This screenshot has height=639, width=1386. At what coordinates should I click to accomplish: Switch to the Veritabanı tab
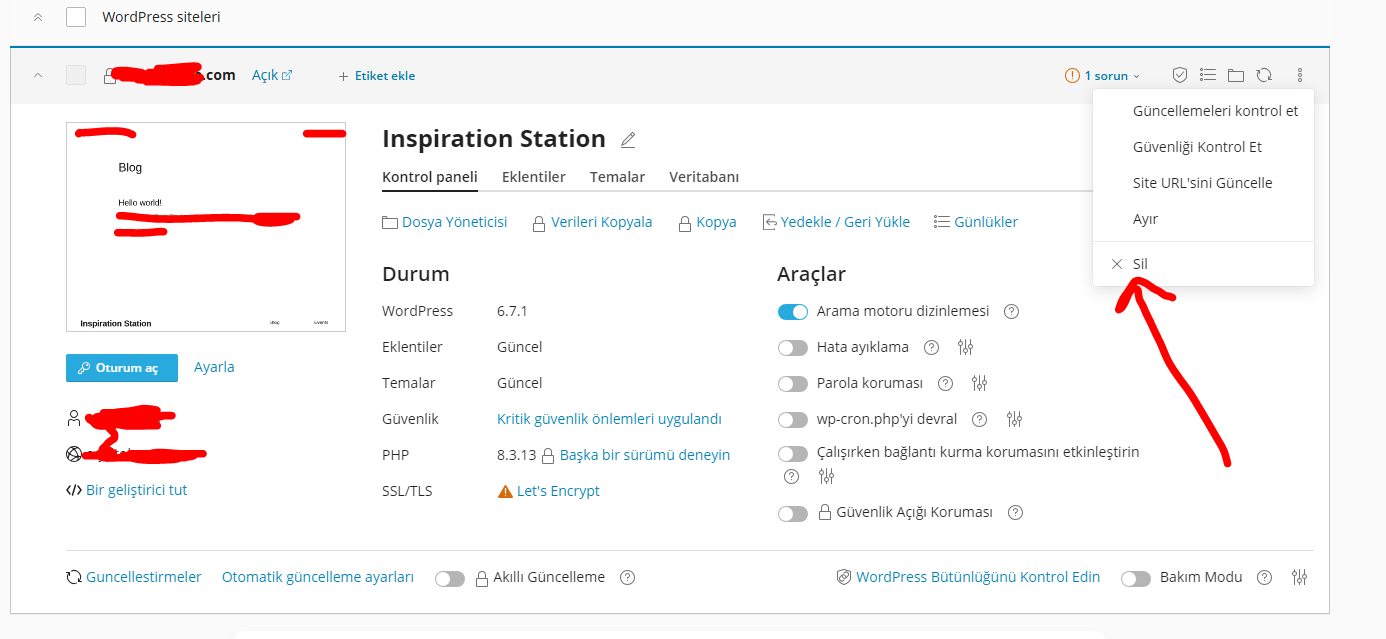704,177
